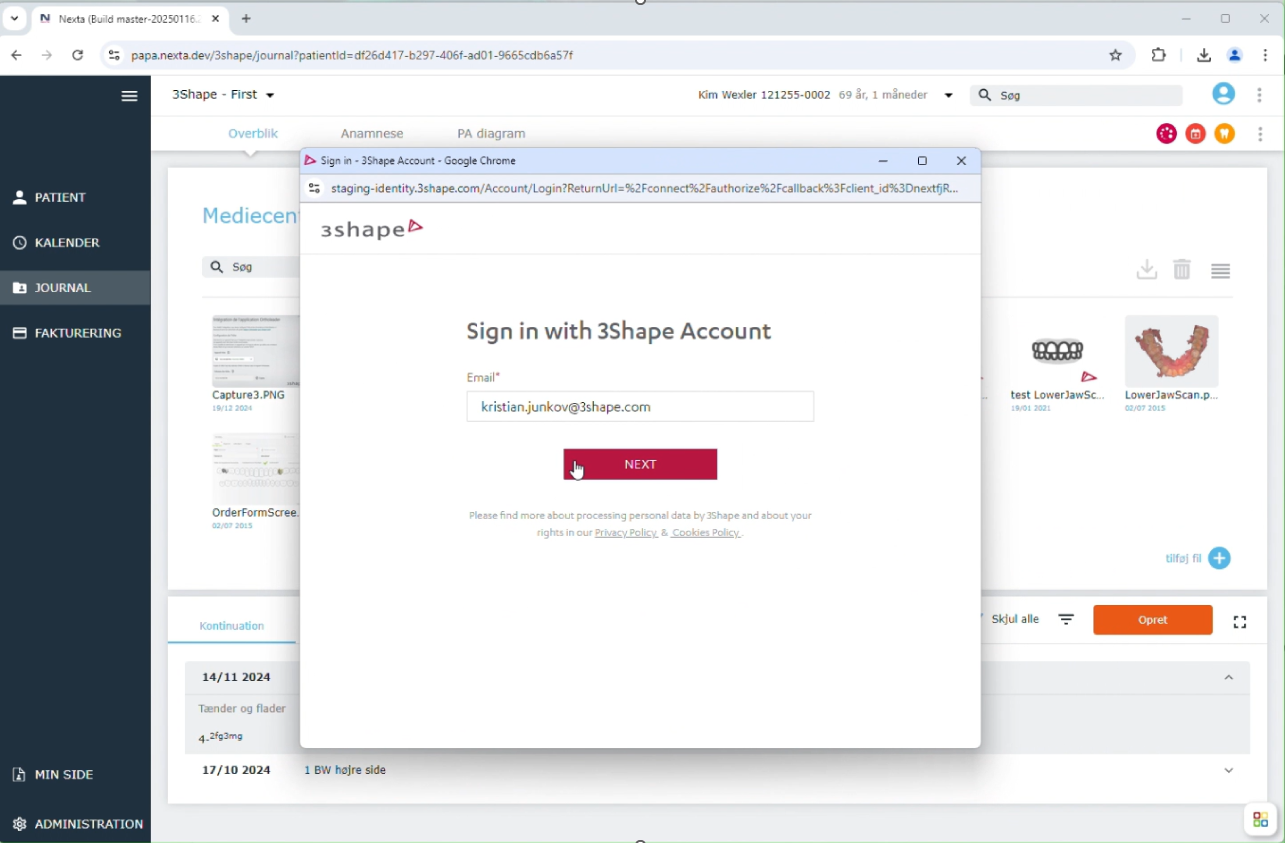Switch Mediecenter to list view icon
The height and width of the screenshot is (843, 1285).
1220,271
